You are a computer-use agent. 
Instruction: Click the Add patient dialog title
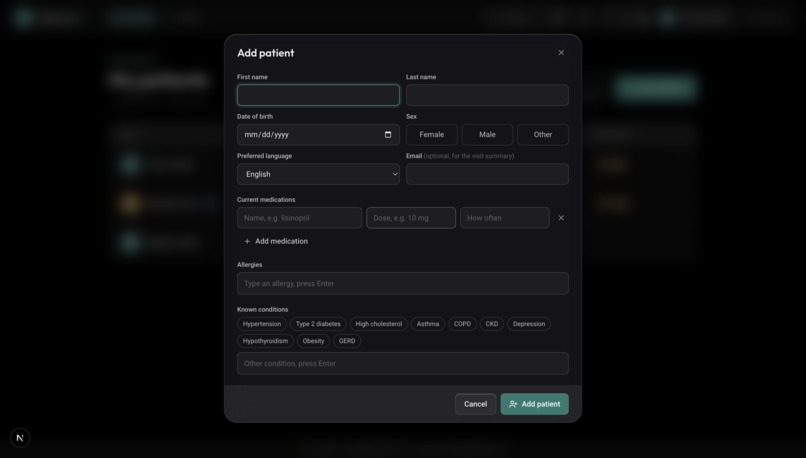point(266,53)
